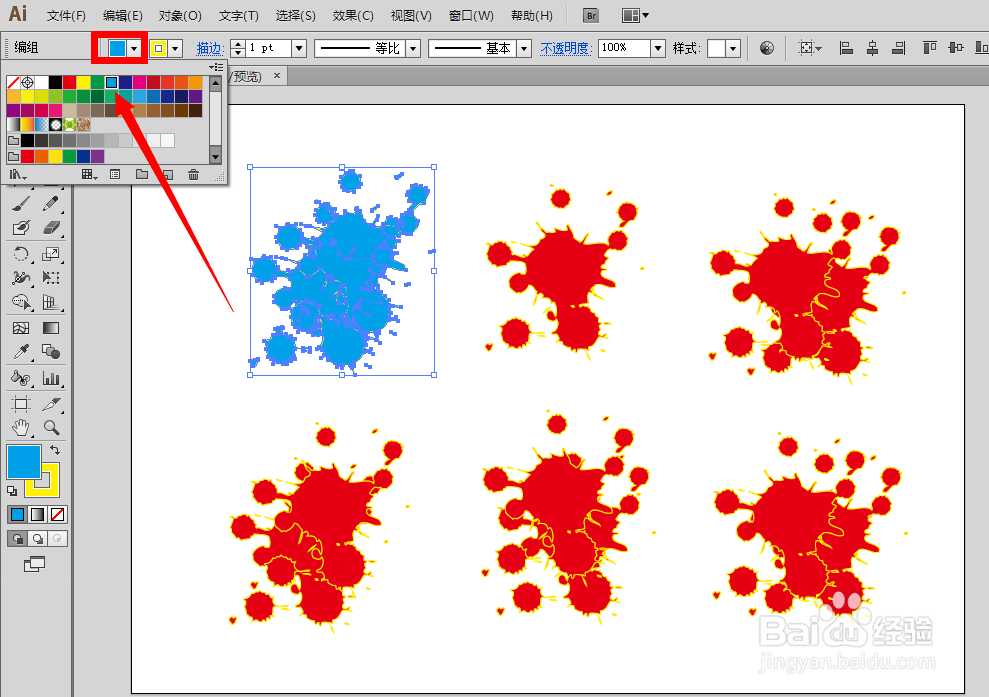Open the arrange documents dropdown
Viewport: 989px width, 697px height.
click(635, 16)
